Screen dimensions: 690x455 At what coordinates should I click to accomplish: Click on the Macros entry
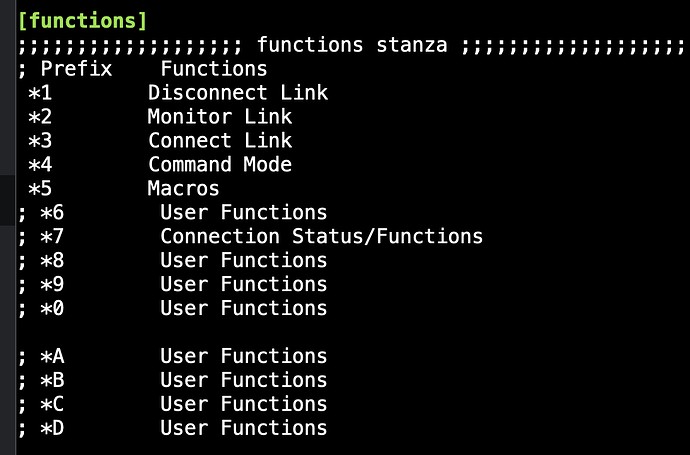click(x=184, y=188)
